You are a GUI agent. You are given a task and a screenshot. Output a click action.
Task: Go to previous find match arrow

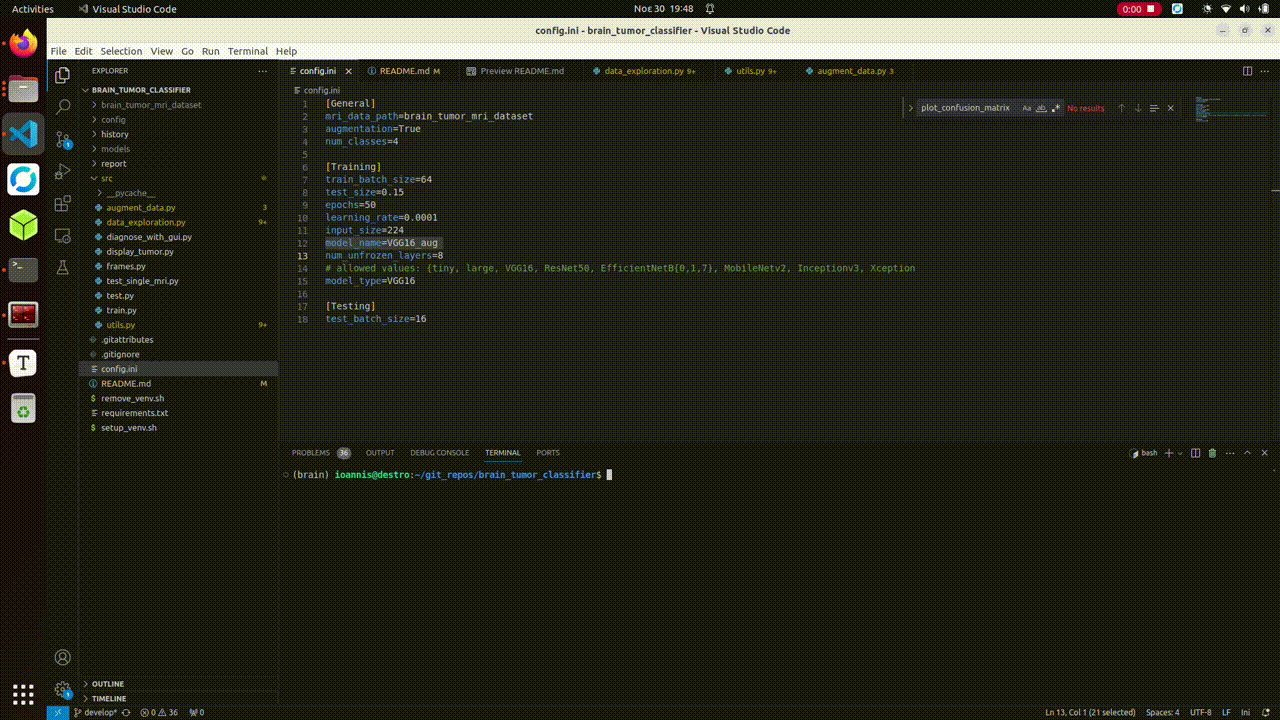click(x=1121, y=108)
